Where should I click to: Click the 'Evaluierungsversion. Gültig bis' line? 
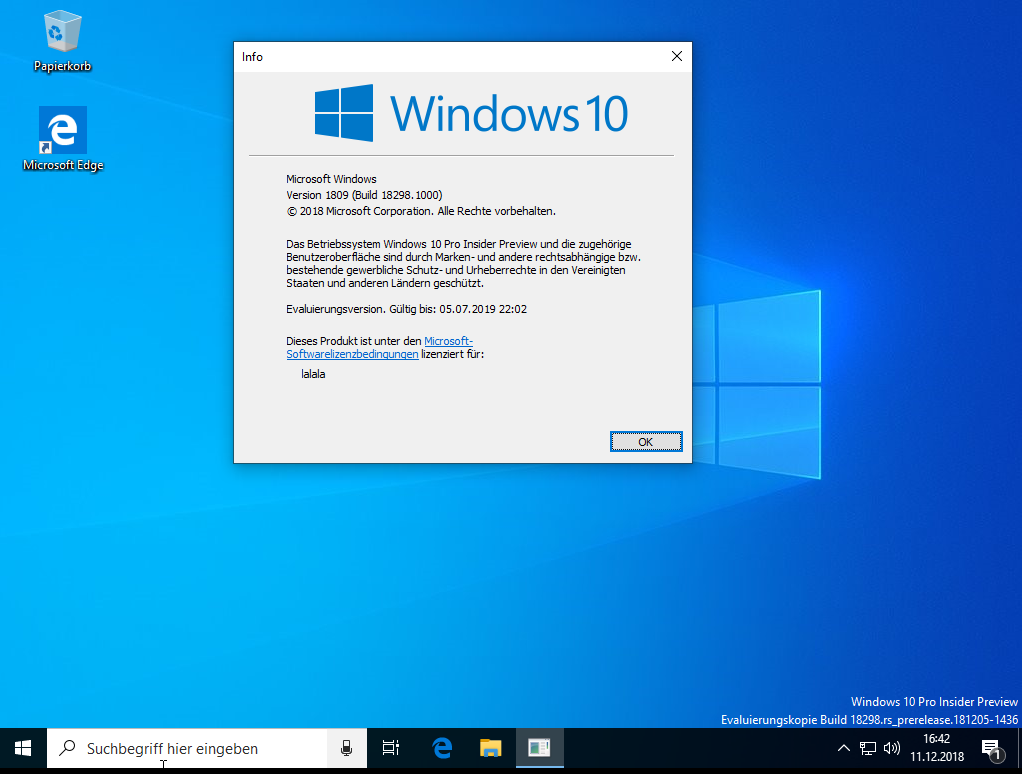tap(406, 309)
